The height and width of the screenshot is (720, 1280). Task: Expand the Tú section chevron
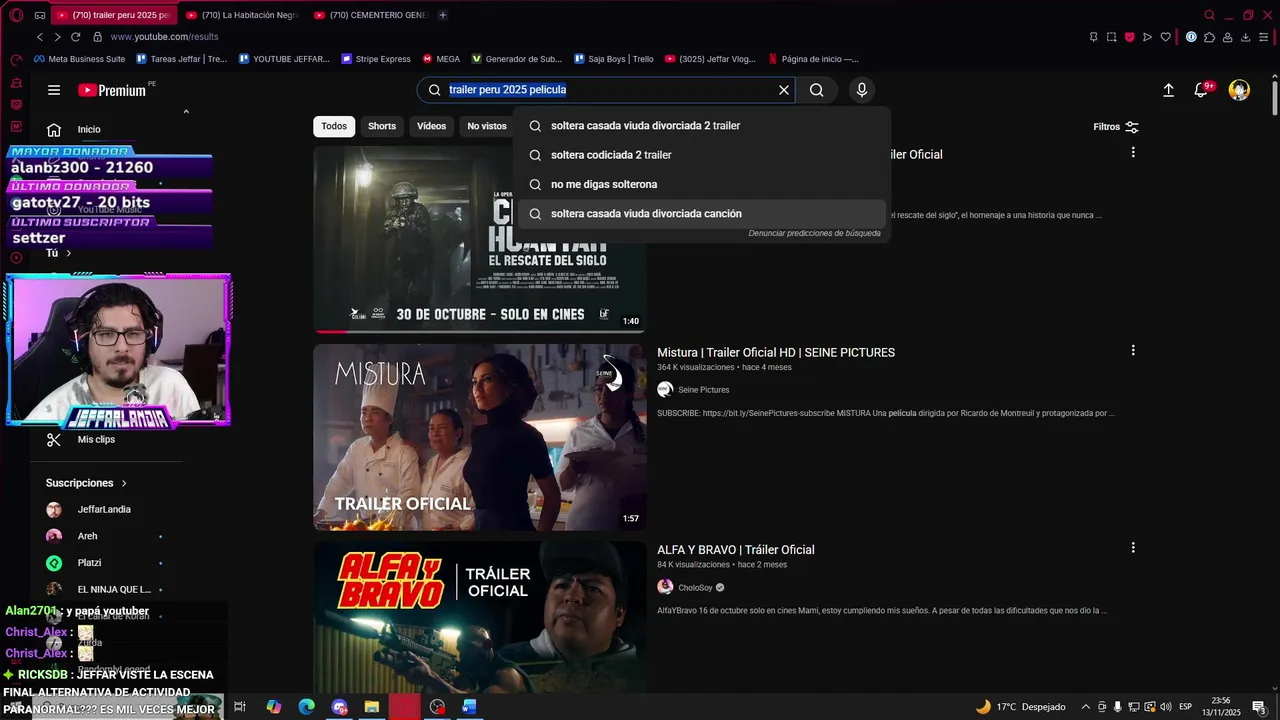[x=68, y=253]
